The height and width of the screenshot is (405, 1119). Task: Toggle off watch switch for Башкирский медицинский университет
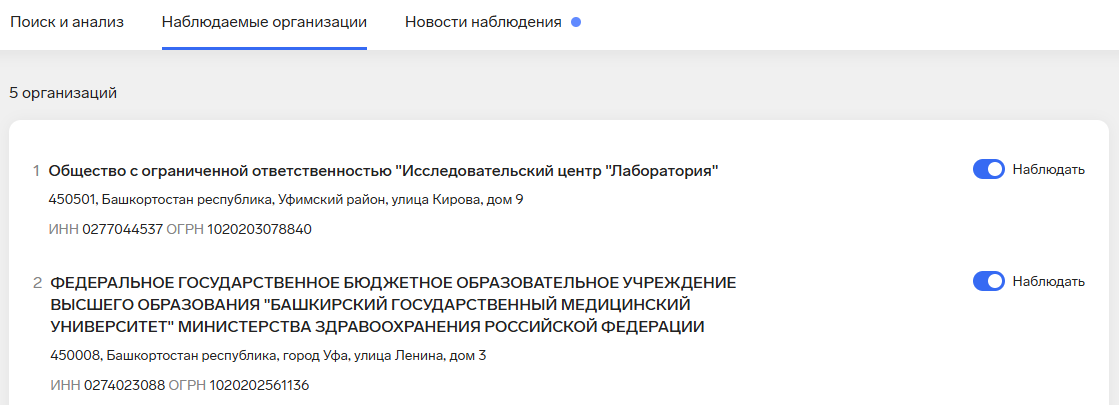tap(988, 281)
